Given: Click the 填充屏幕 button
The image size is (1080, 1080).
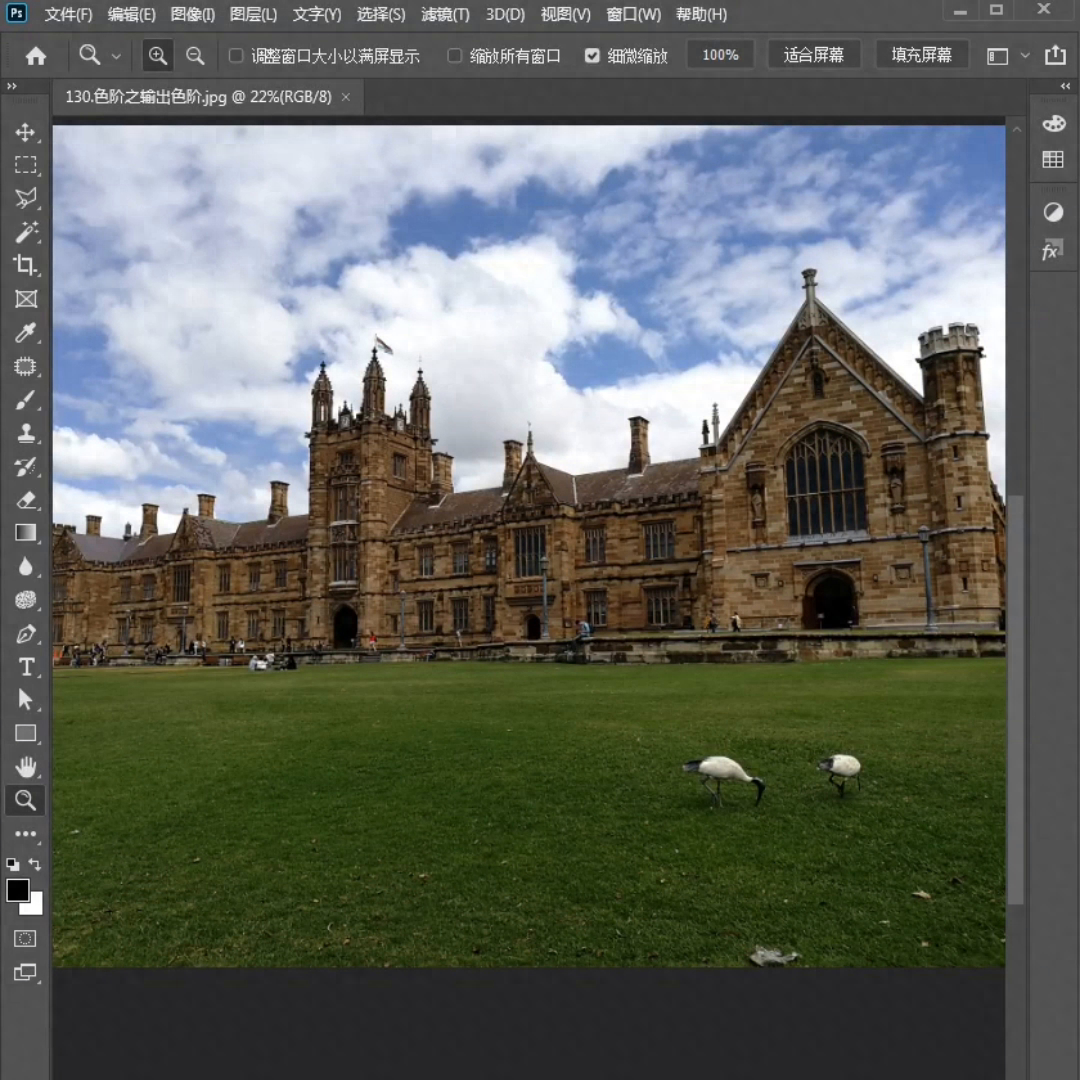Looking at the screenshot, I should 921,55.
